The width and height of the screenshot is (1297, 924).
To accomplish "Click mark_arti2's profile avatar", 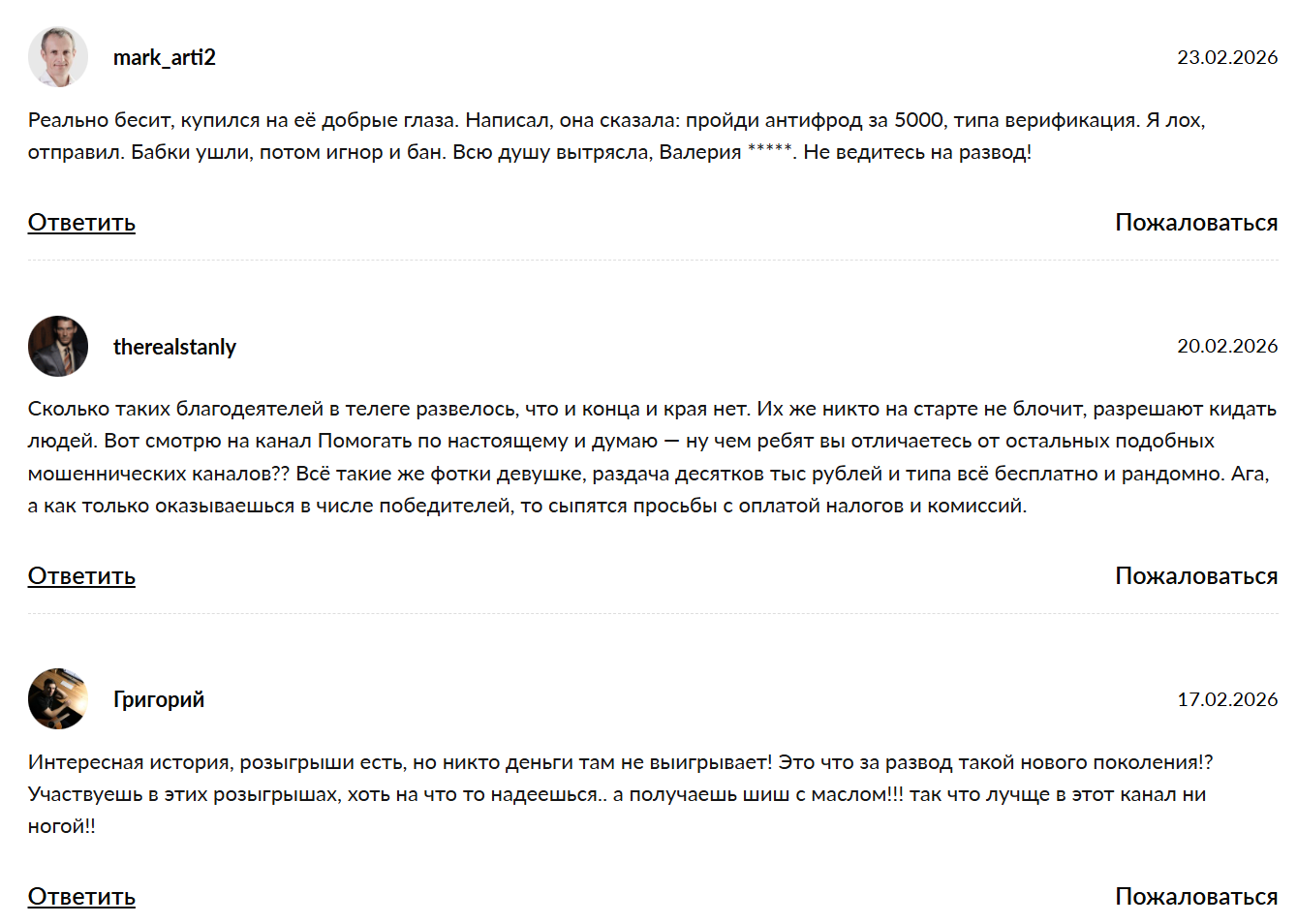I will click(x=58, y=57).
